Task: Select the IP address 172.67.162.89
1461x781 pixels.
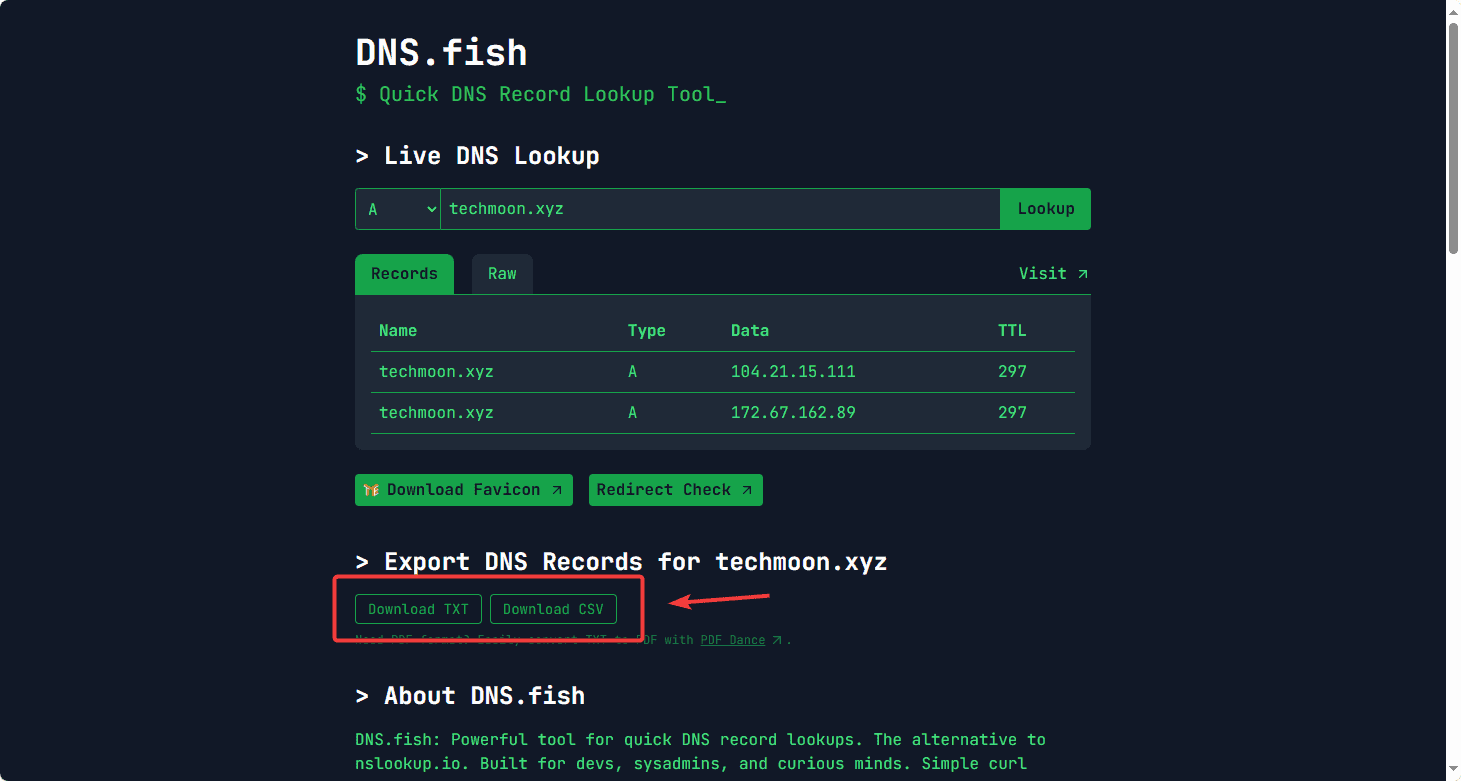Action: pyautogui.click(x=793, y=413)
